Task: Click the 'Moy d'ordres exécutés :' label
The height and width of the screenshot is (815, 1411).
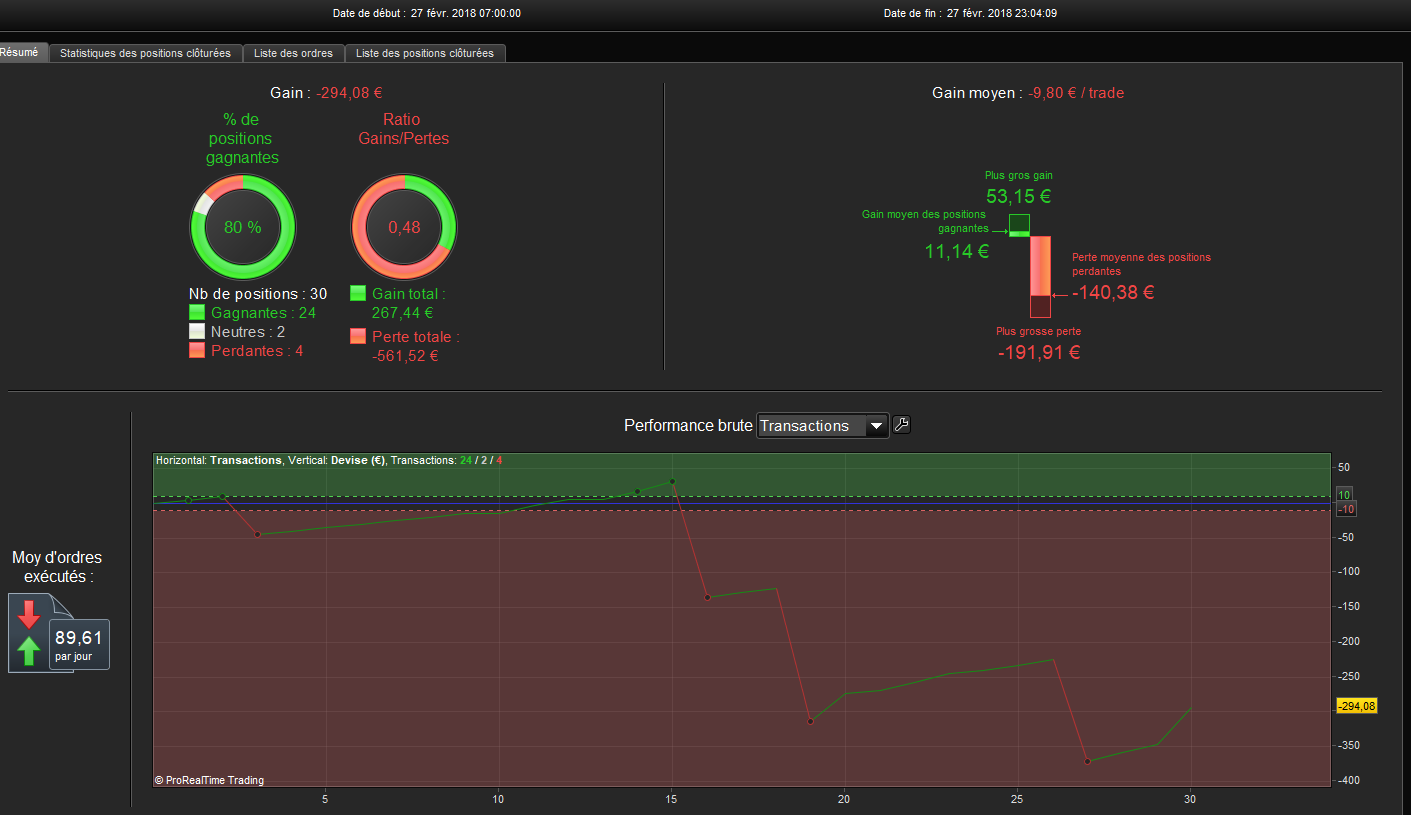Action: pos(57,567)
